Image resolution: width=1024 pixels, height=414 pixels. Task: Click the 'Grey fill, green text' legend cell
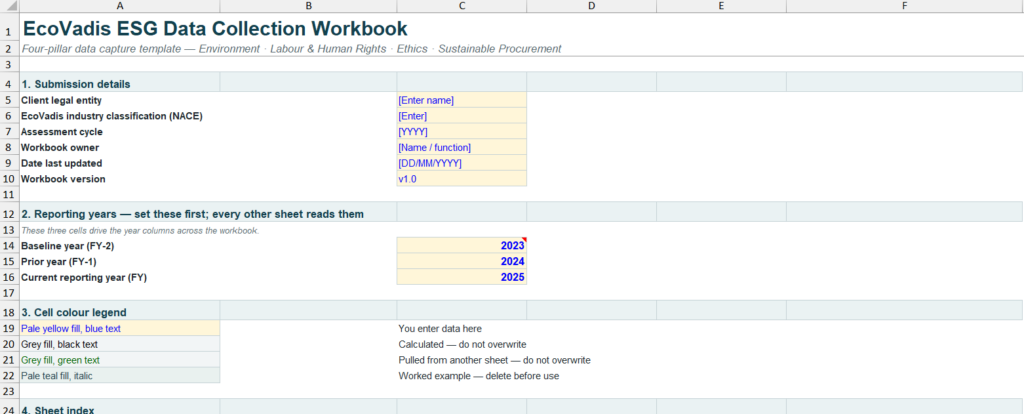[x=120, y=360]
